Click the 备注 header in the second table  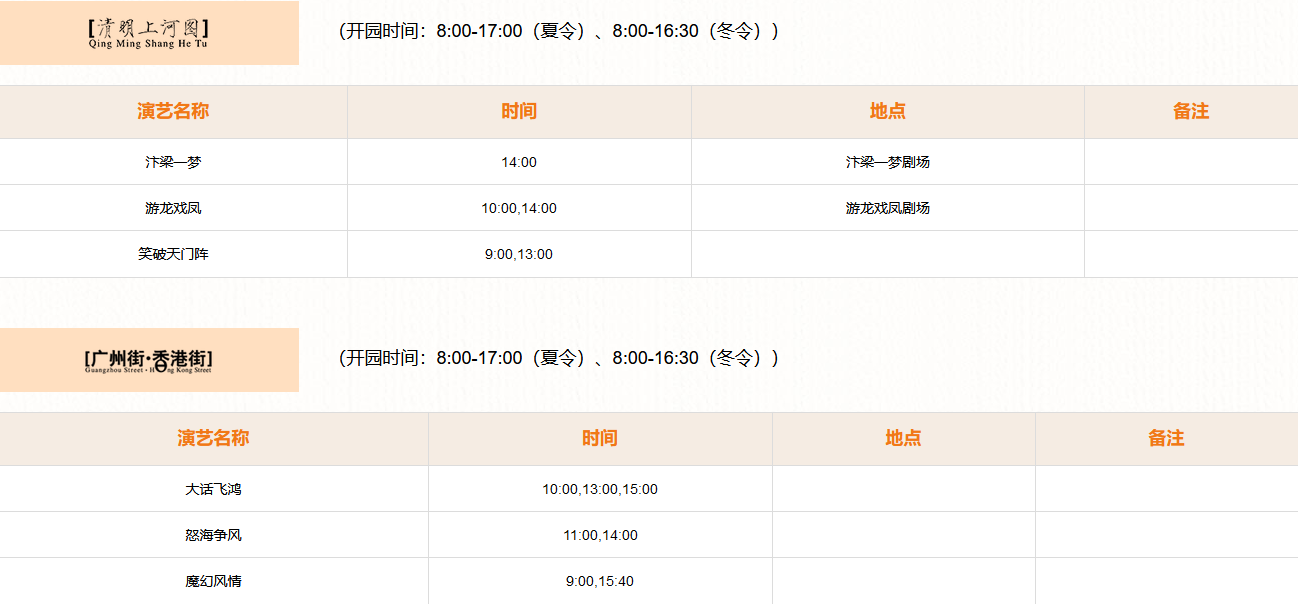[1166, 438]
